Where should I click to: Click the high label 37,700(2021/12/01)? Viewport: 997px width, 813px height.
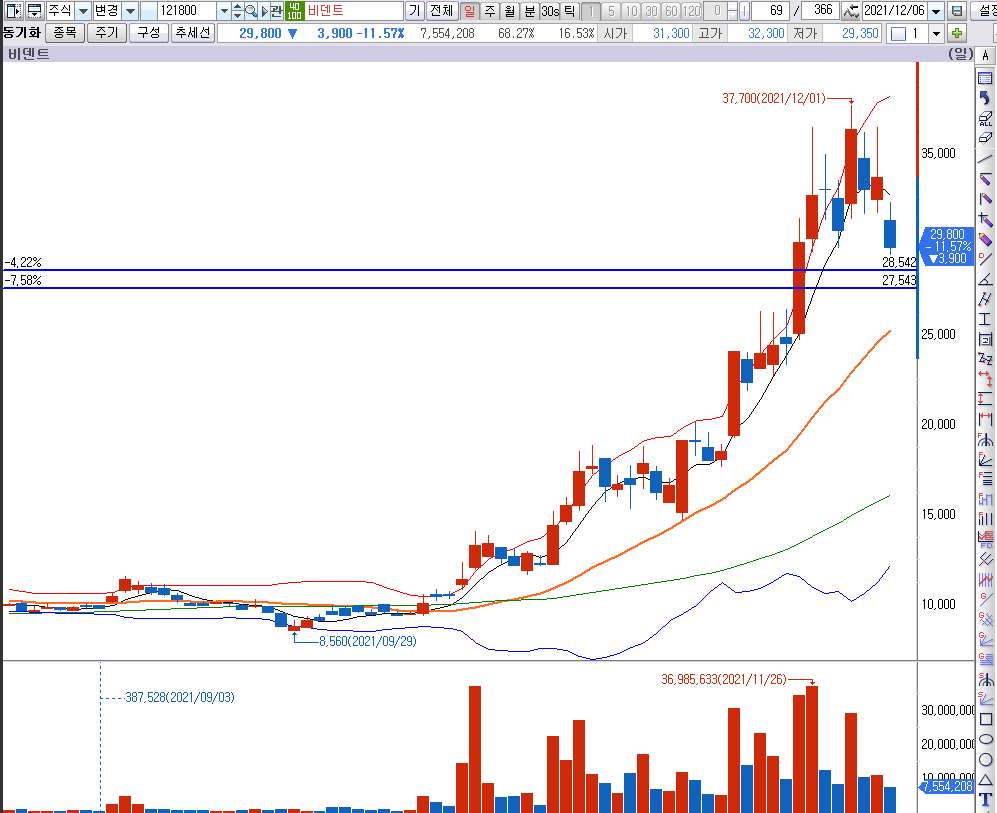pos(774,99)
